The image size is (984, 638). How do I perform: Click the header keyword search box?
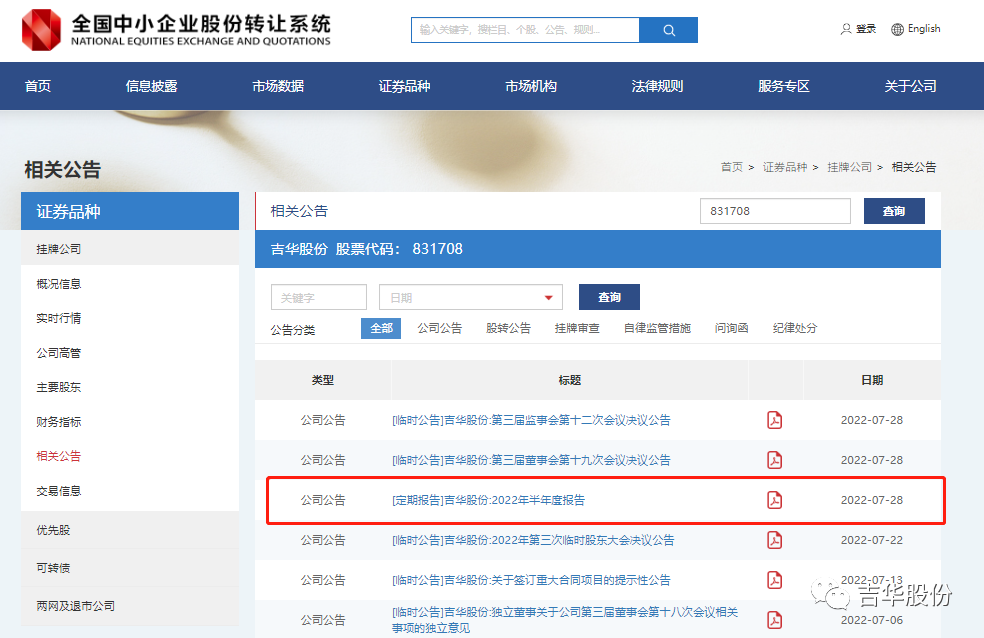click(x=525, y=30)
